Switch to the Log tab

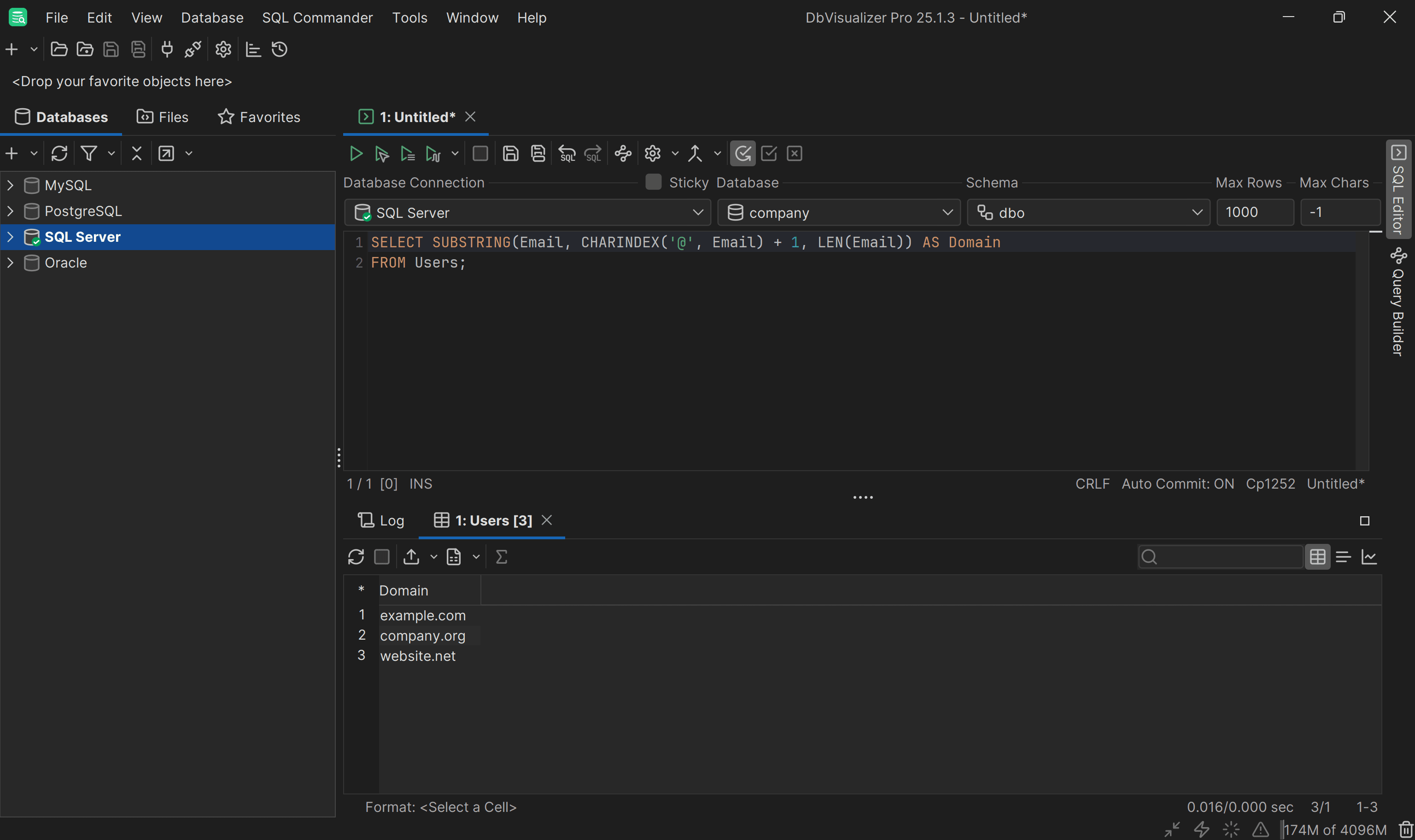(381, 520)
